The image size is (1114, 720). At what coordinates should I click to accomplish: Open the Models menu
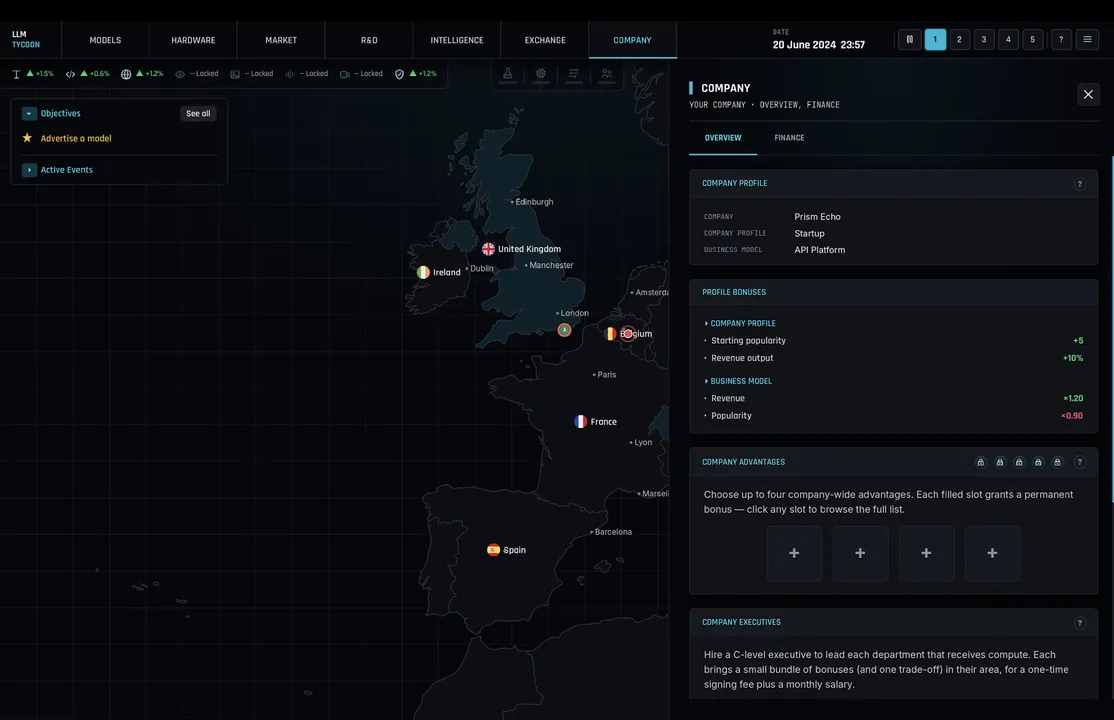pos(105,41)
